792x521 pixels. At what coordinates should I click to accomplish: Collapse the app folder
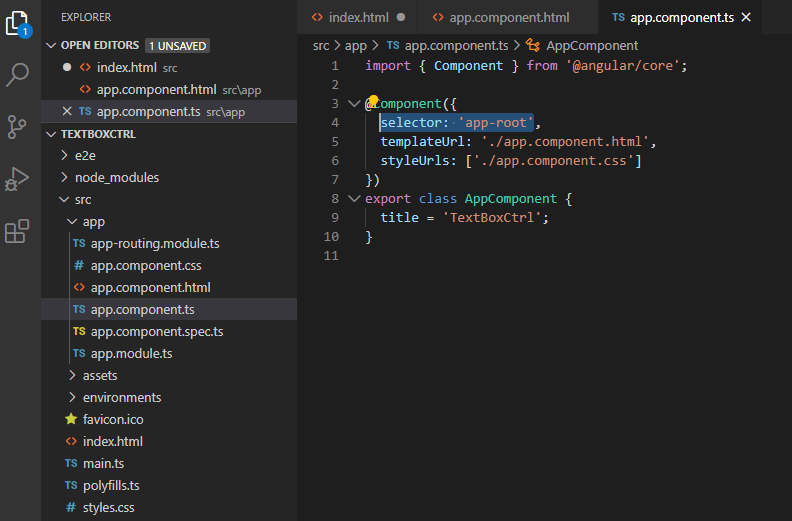coord(72,221)
